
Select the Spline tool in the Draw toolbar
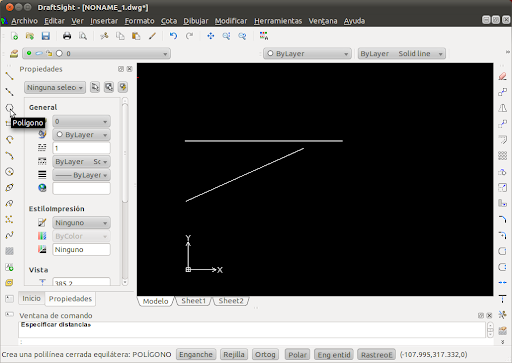(9, 235)
